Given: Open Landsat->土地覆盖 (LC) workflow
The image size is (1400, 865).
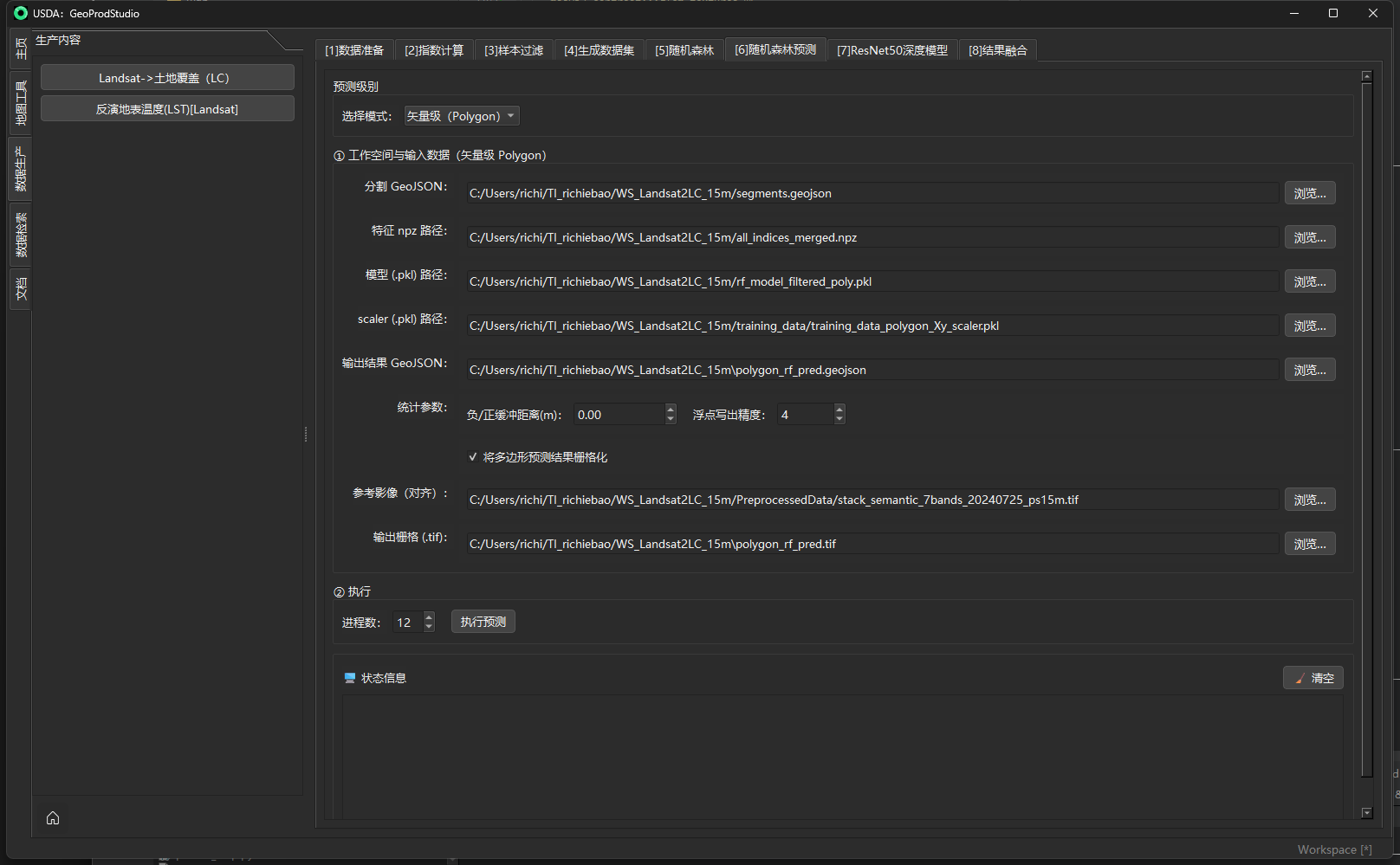Looking at the screenshot, I should [167, 78].
